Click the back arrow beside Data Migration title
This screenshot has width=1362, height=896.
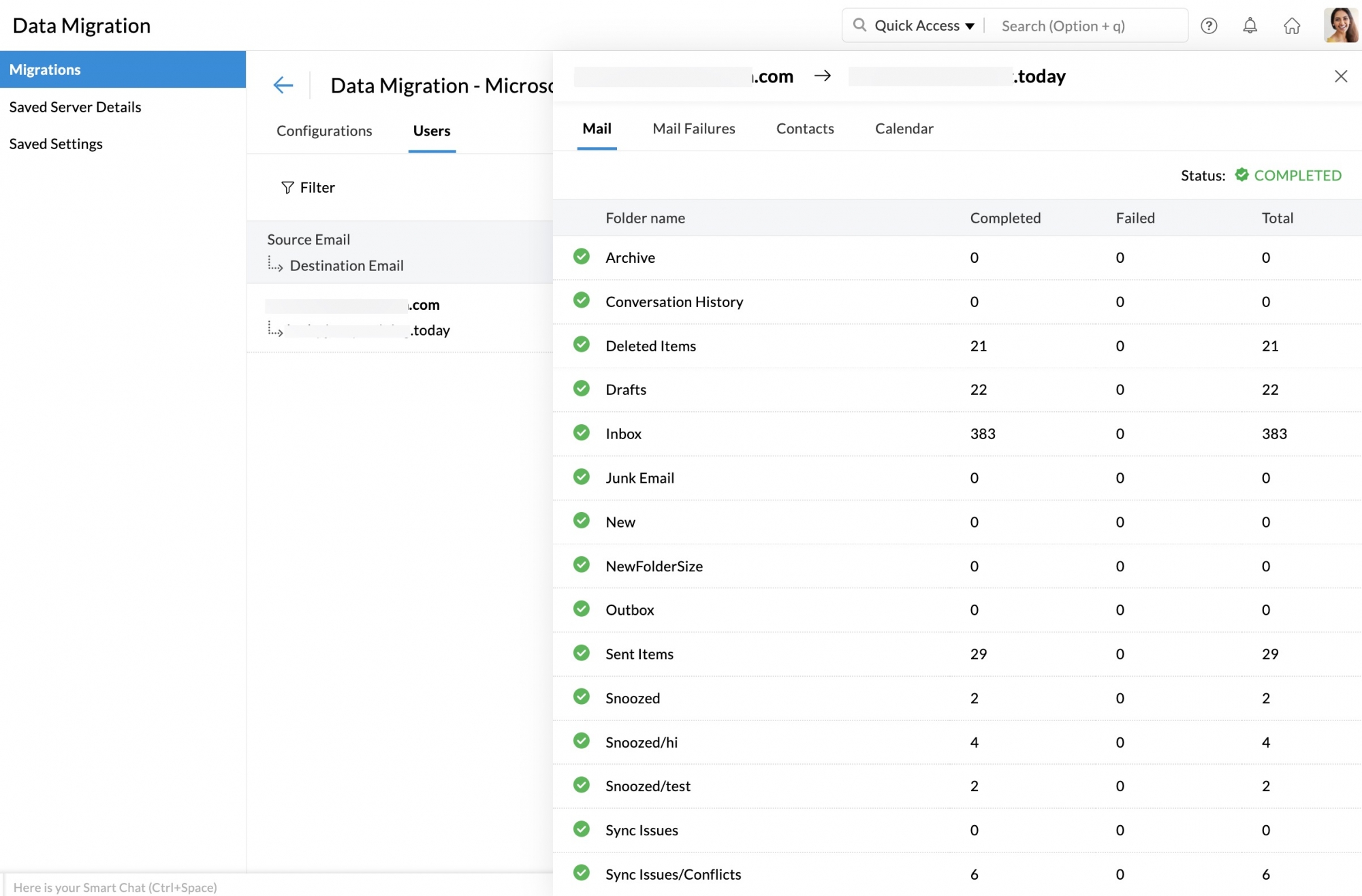[x=283, y=85]
